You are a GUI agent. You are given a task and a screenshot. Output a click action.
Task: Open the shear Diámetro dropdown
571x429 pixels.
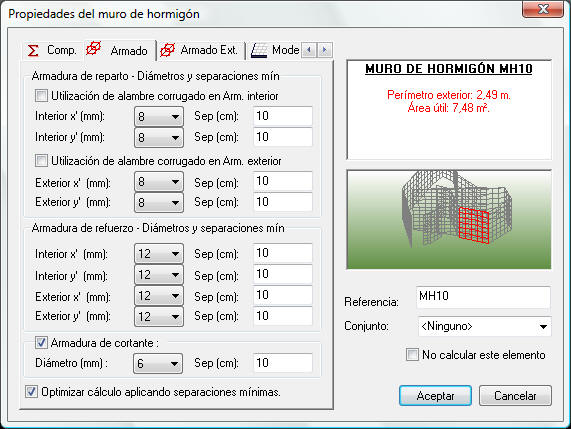point(158,363)
